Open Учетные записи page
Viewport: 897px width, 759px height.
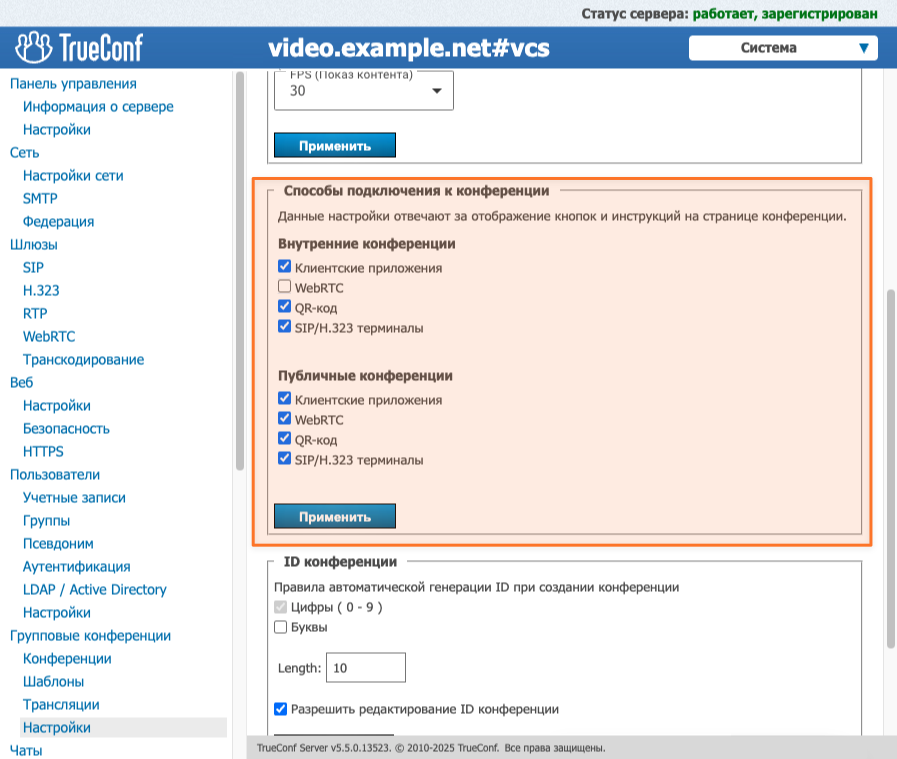click(x=74, y=498)
